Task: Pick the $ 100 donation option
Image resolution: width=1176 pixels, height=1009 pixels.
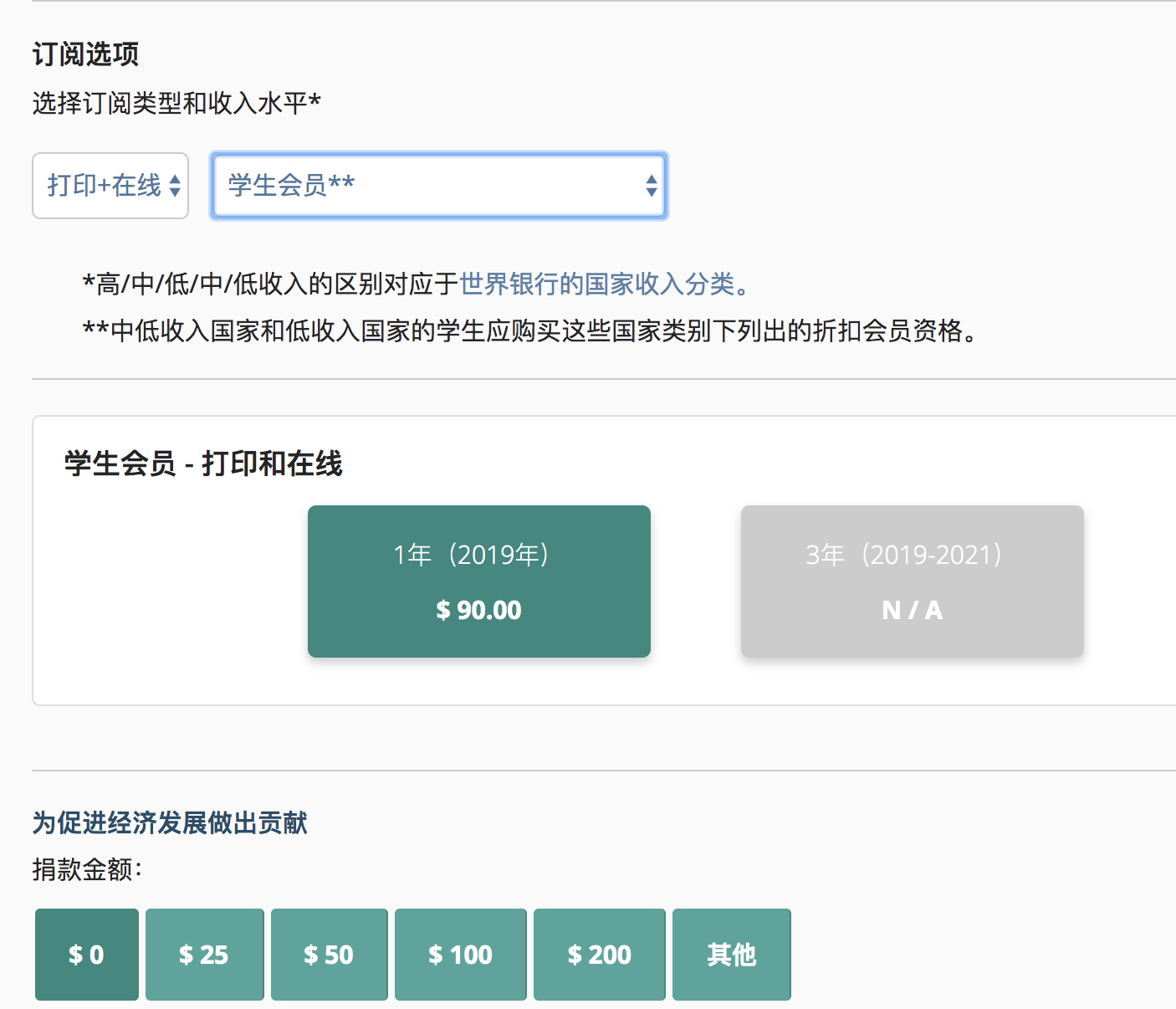Action: pos(460,955)
